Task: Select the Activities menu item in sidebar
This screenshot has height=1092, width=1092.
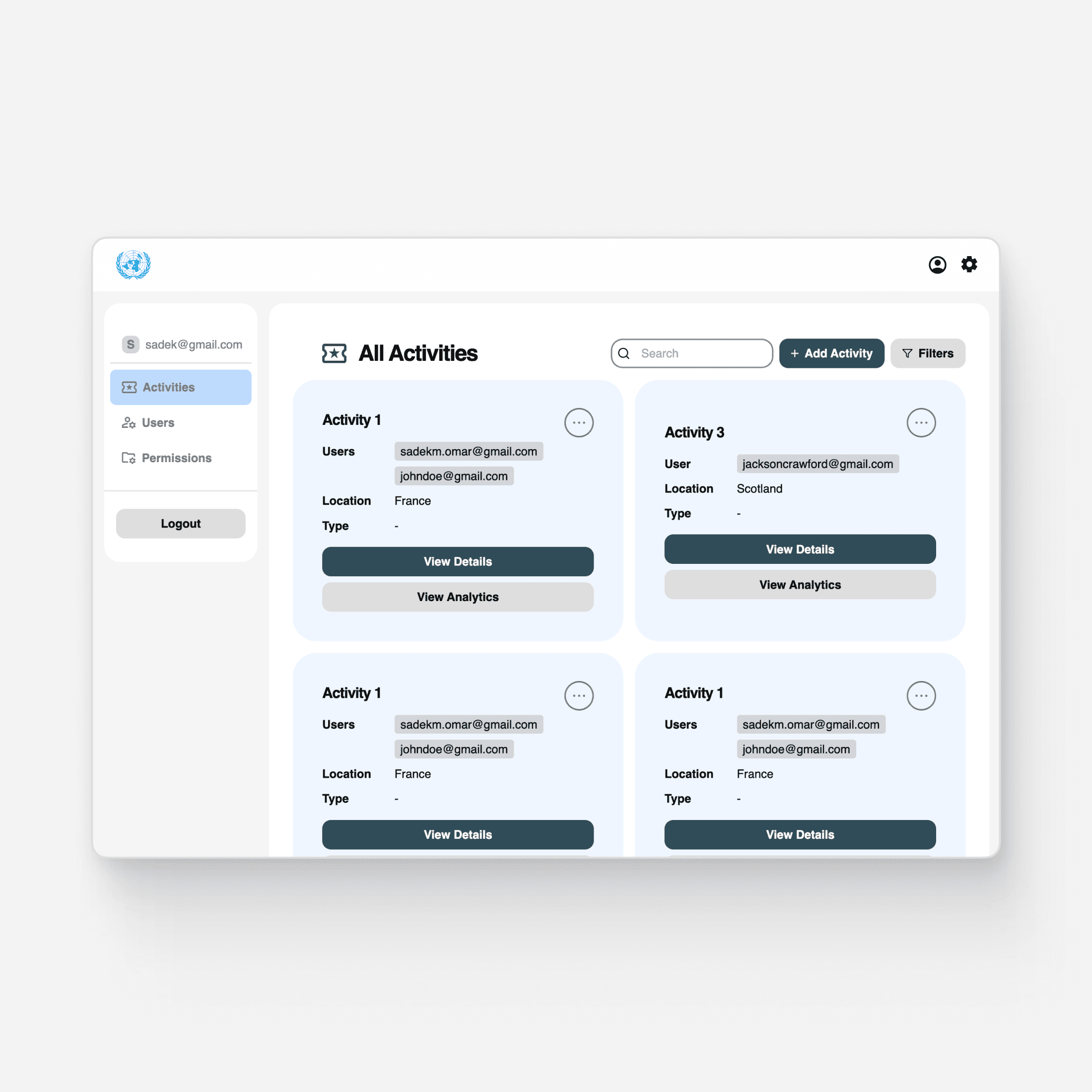Action: [x=180, y=387]
